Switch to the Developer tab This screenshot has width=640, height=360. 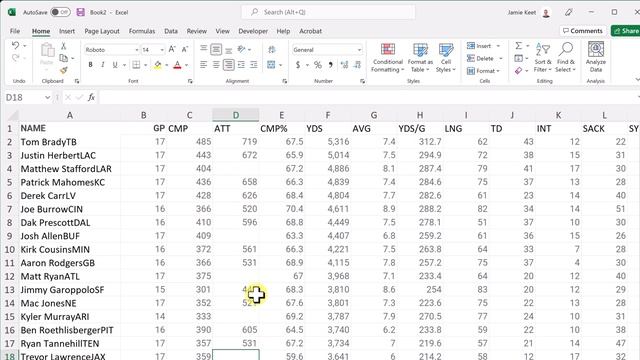pyautogui.click(x=253, y=31)
